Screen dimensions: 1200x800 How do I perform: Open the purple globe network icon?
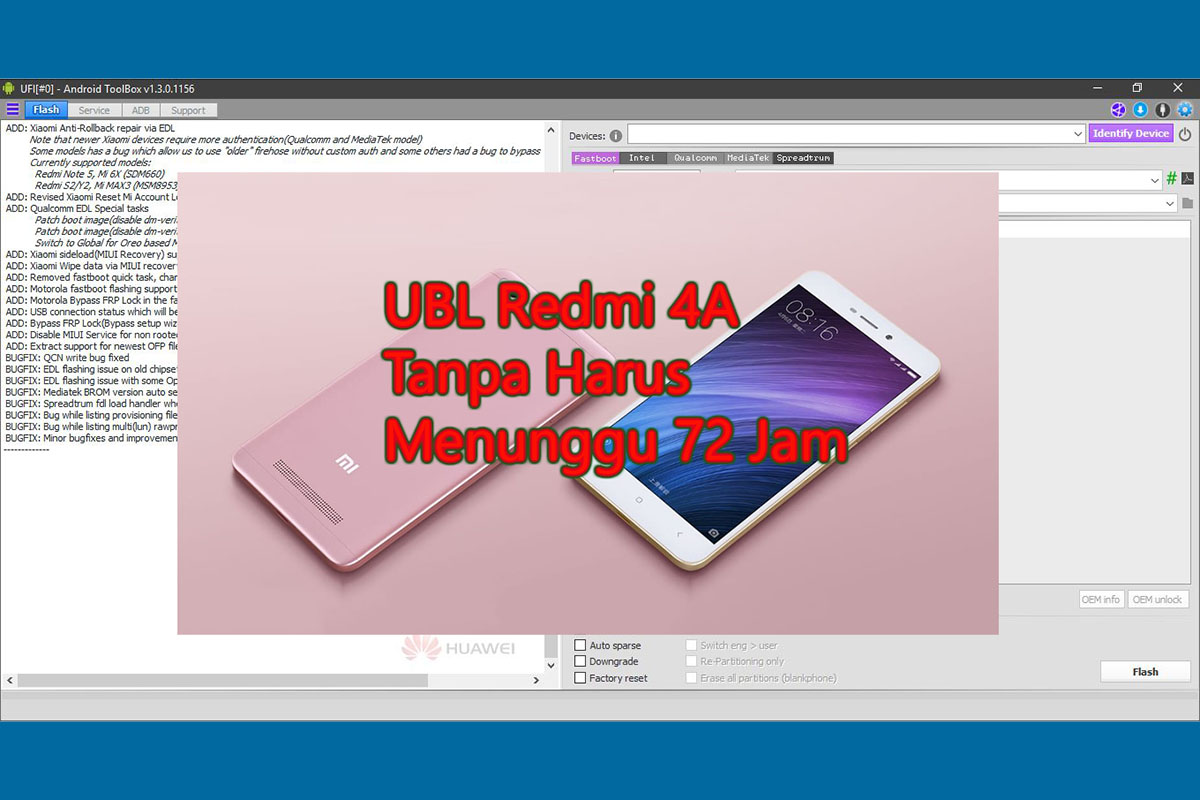1119,110
